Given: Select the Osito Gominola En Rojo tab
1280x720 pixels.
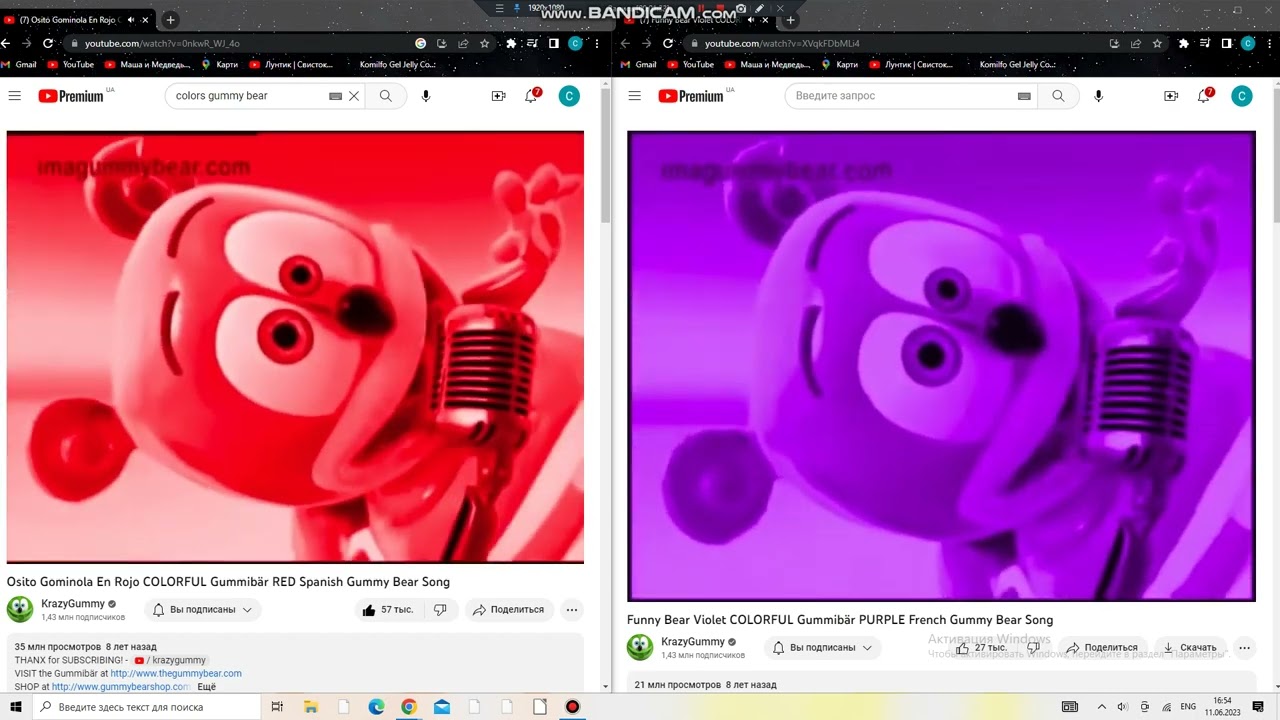Looking at the screenshot, I should click(76, 20).
